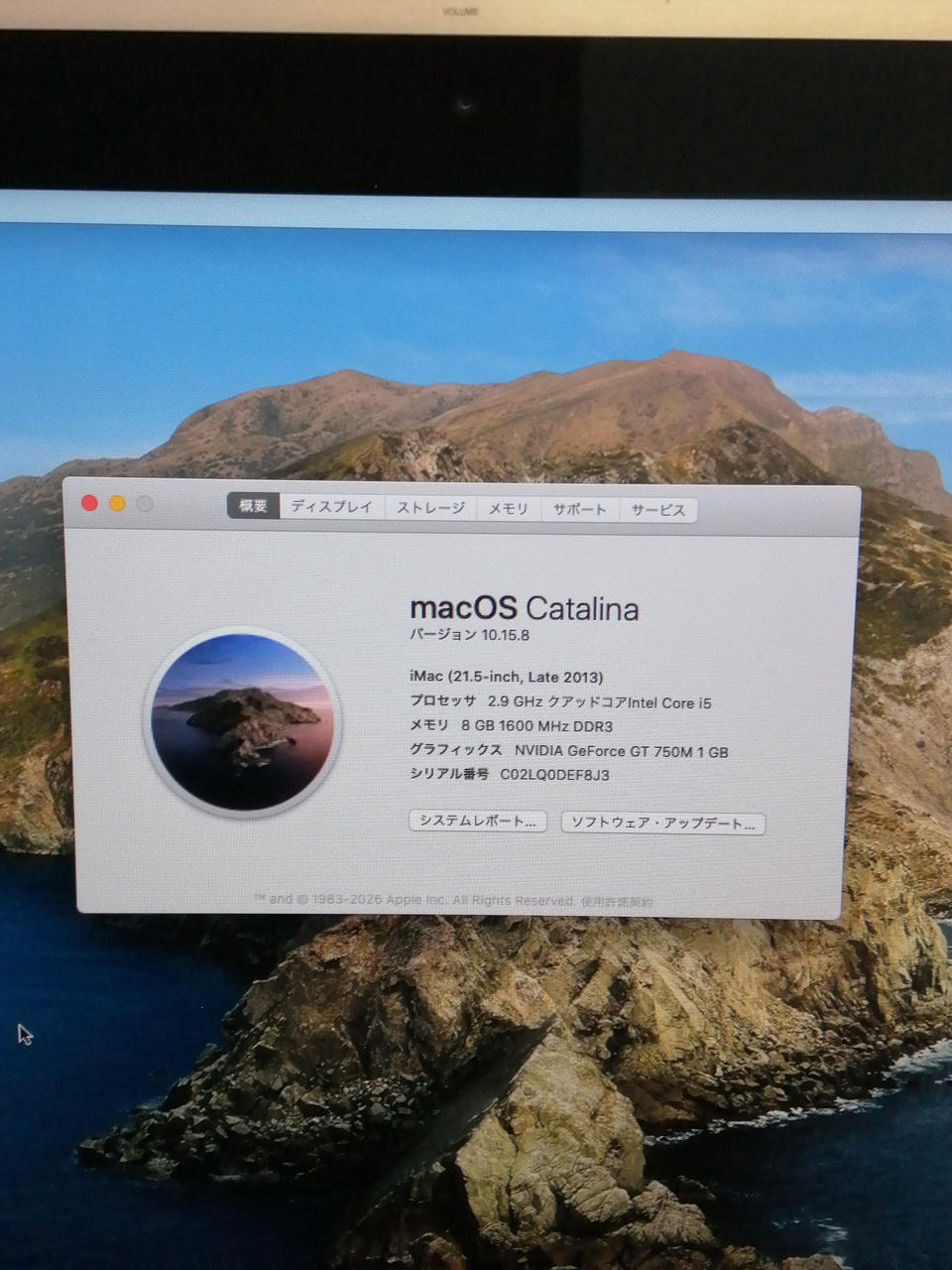Click the yellow minimize traffic light

tap(118, 503)
